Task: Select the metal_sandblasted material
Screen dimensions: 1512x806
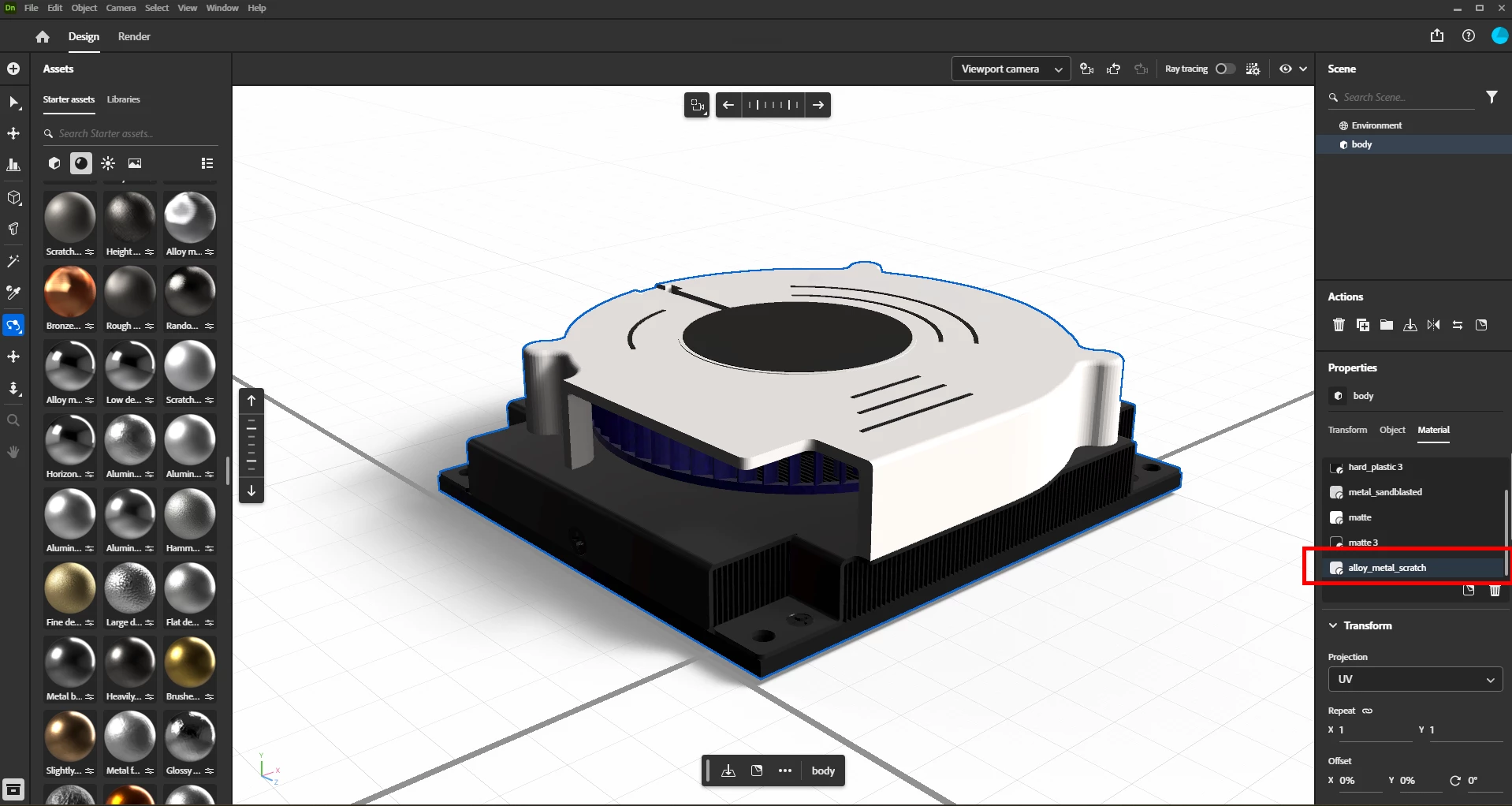Action: pyautogui.click(x=1413, y=492)
